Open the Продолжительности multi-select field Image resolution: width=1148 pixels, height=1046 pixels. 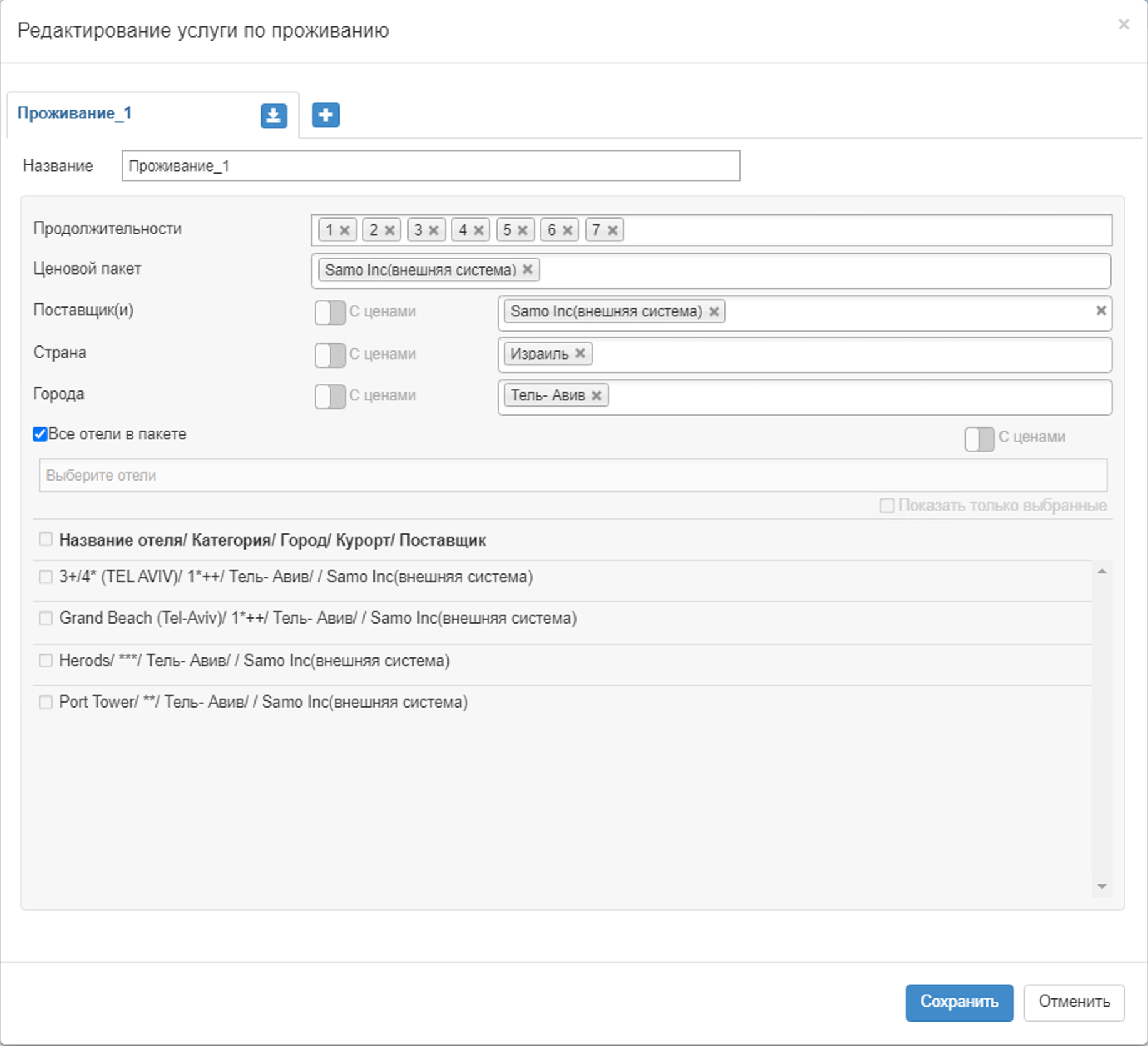[865, 230]
